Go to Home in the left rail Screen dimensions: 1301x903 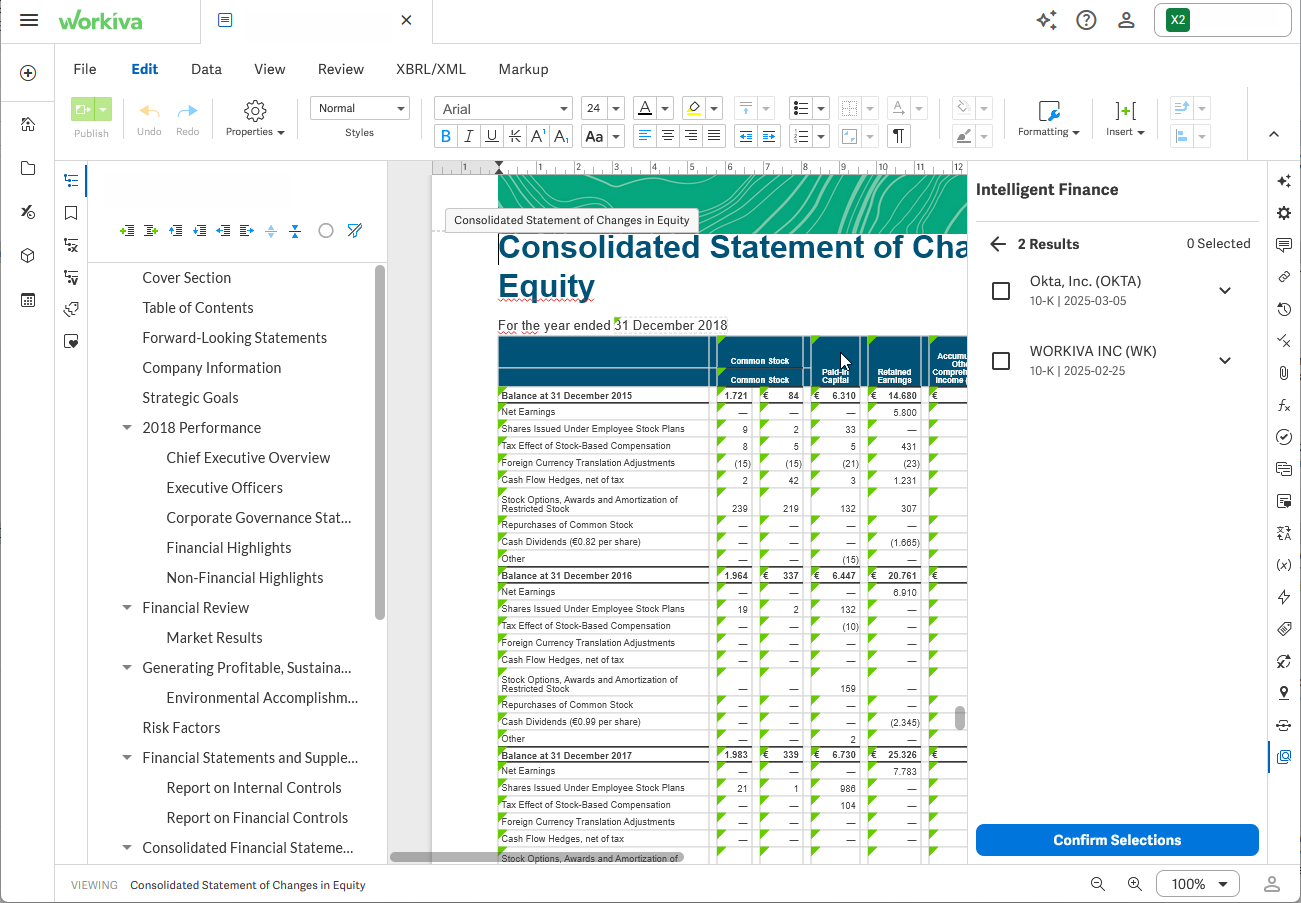pyautogui.click(x=28, y=124)
